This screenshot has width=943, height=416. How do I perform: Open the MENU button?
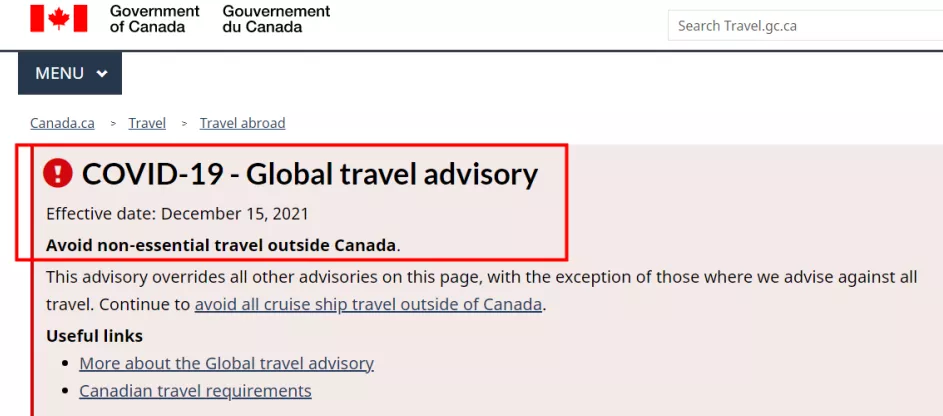pyautogui.click(x=70, y=73)
